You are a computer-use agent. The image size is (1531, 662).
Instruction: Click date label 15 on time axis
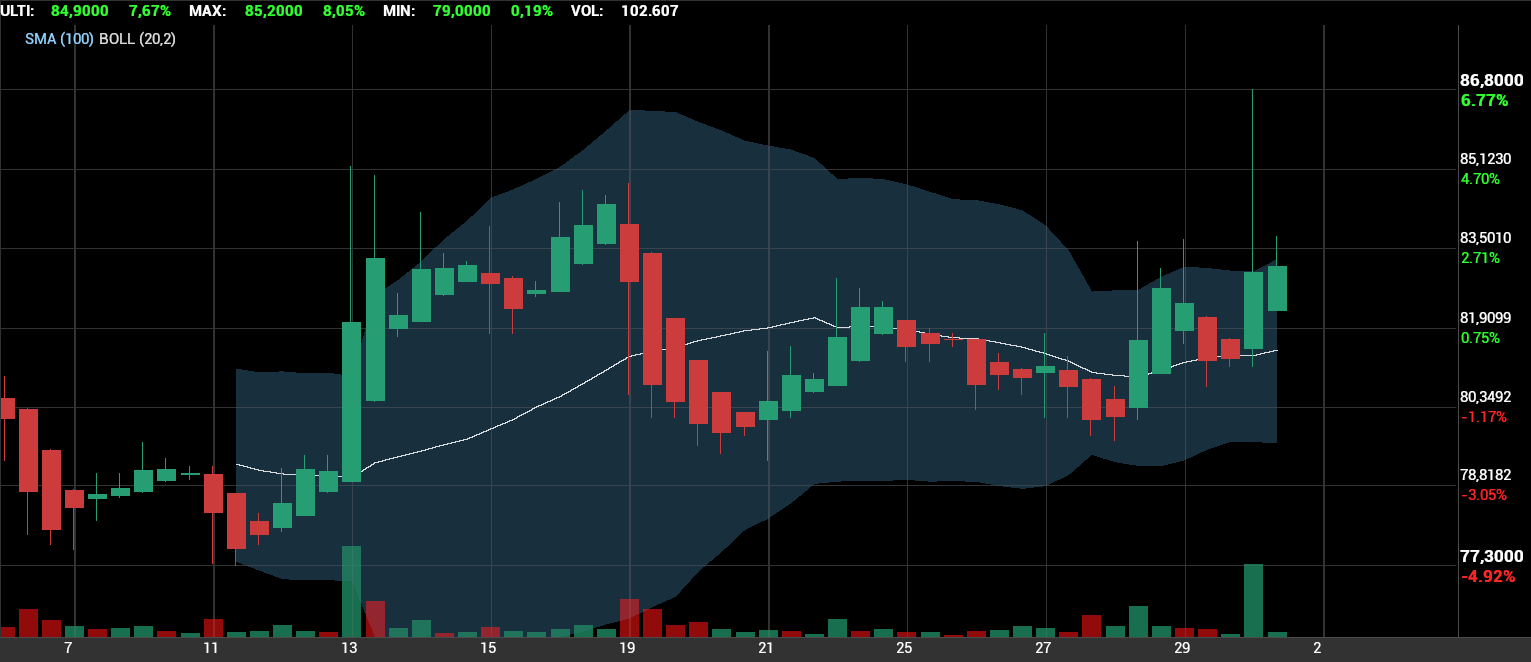tap(488, 649)
